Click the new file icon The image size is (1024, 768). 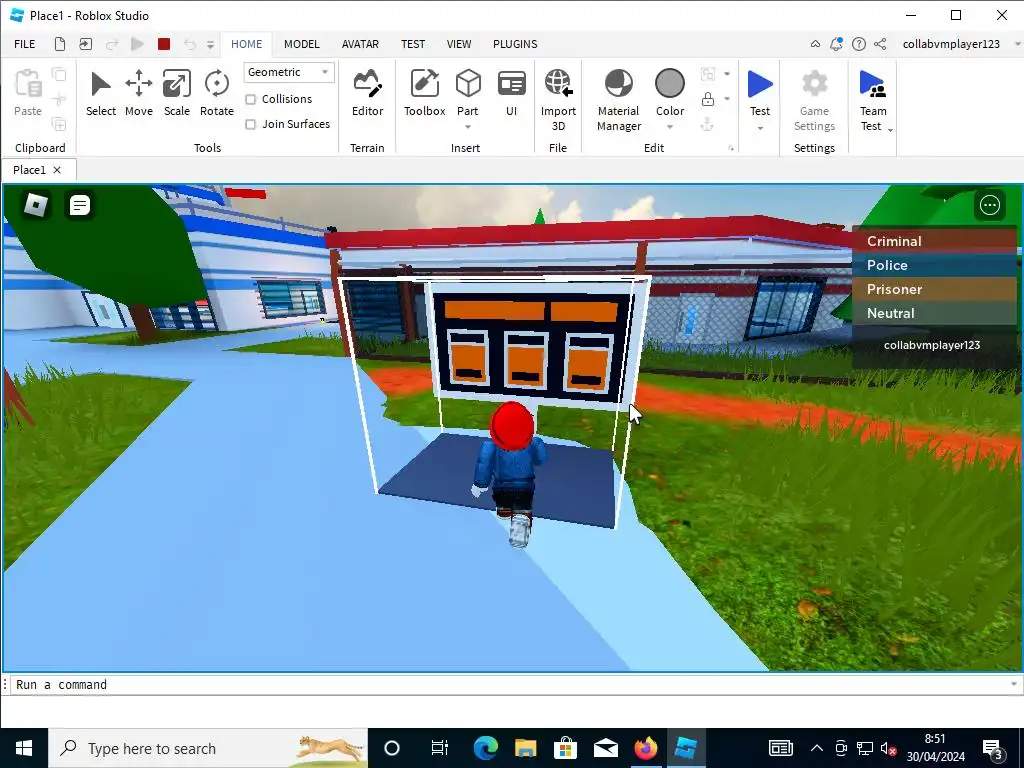coord(59,44)
